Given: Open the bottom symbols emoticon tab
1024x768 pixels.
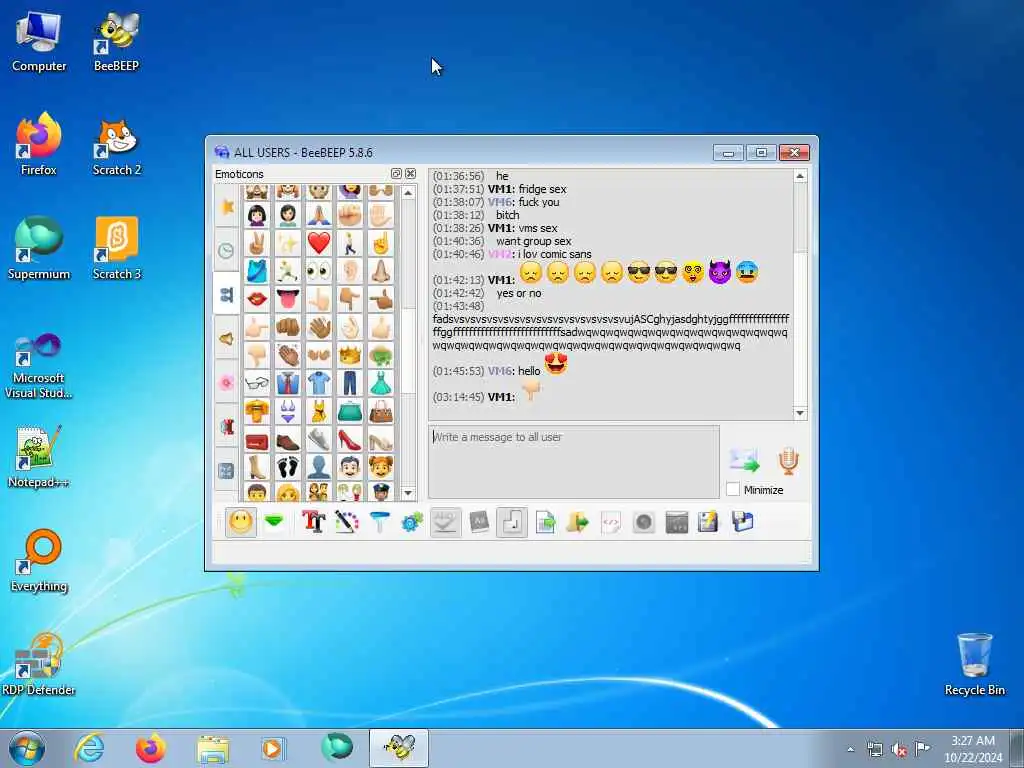Looking at the screenshot, I should tap(227, 470).
